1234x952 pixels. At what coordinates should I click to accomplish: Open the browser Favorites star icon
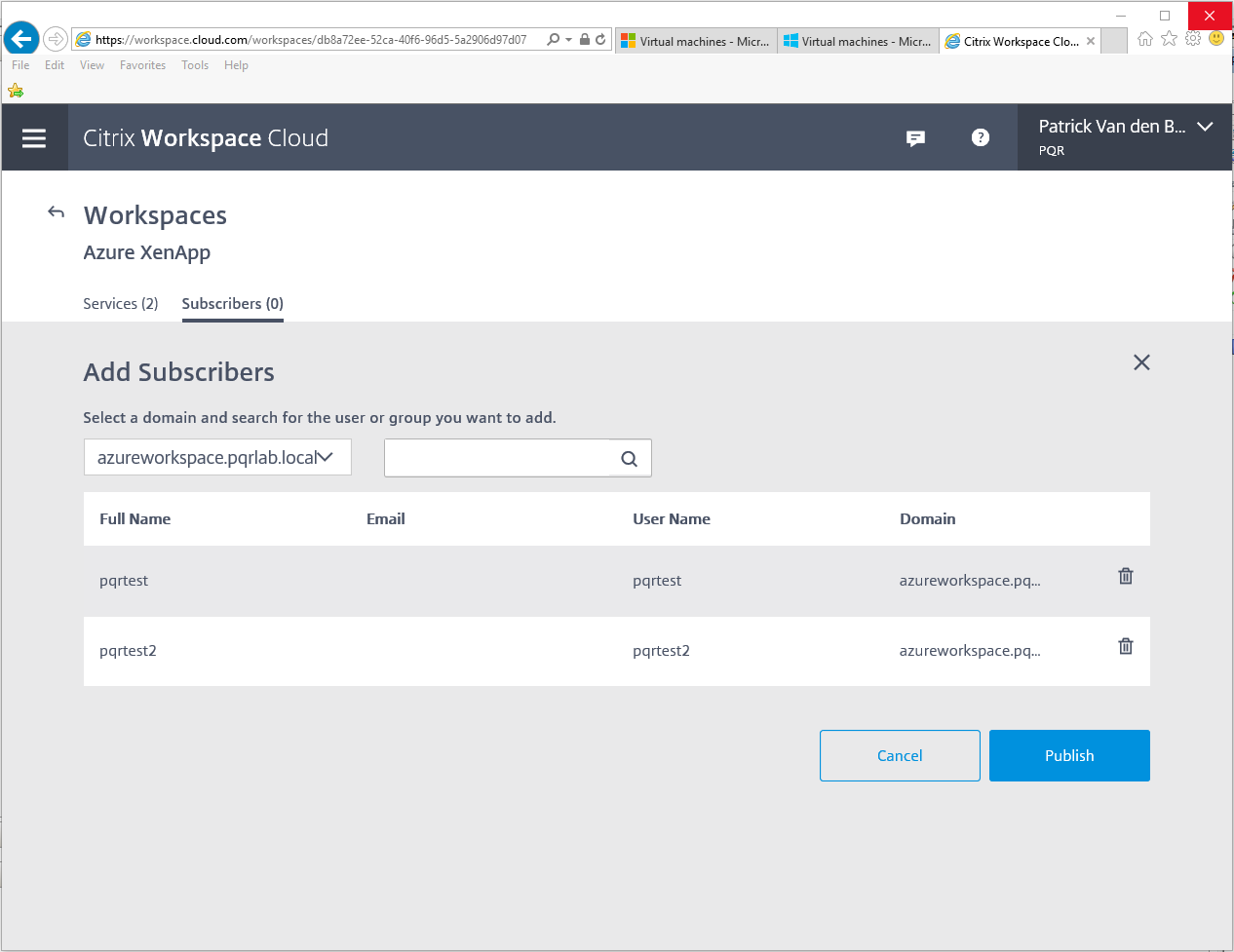(x=1169, y=39)
